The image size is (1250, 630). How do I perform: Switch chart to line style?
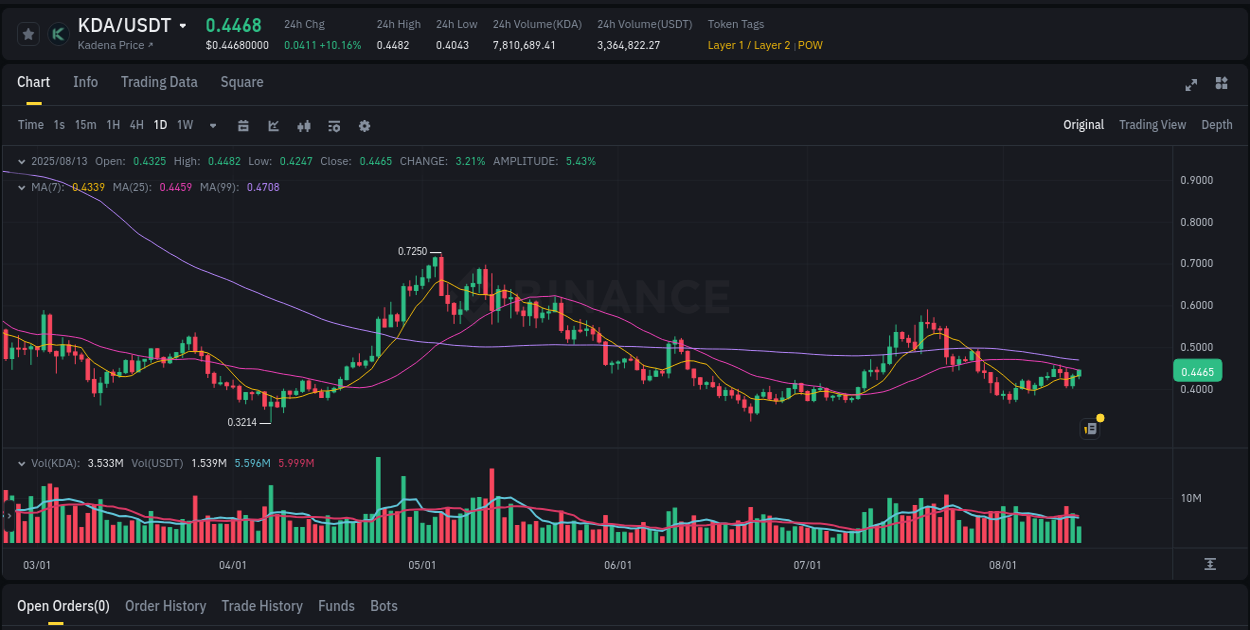[x=273, y=125]
